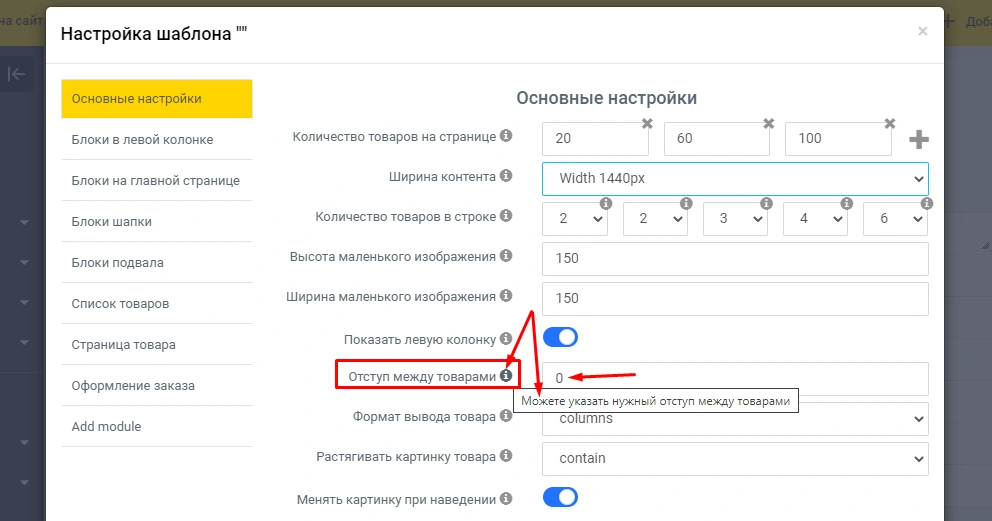
Task: Switch to Страница товара tab
Action: [156, 344]
